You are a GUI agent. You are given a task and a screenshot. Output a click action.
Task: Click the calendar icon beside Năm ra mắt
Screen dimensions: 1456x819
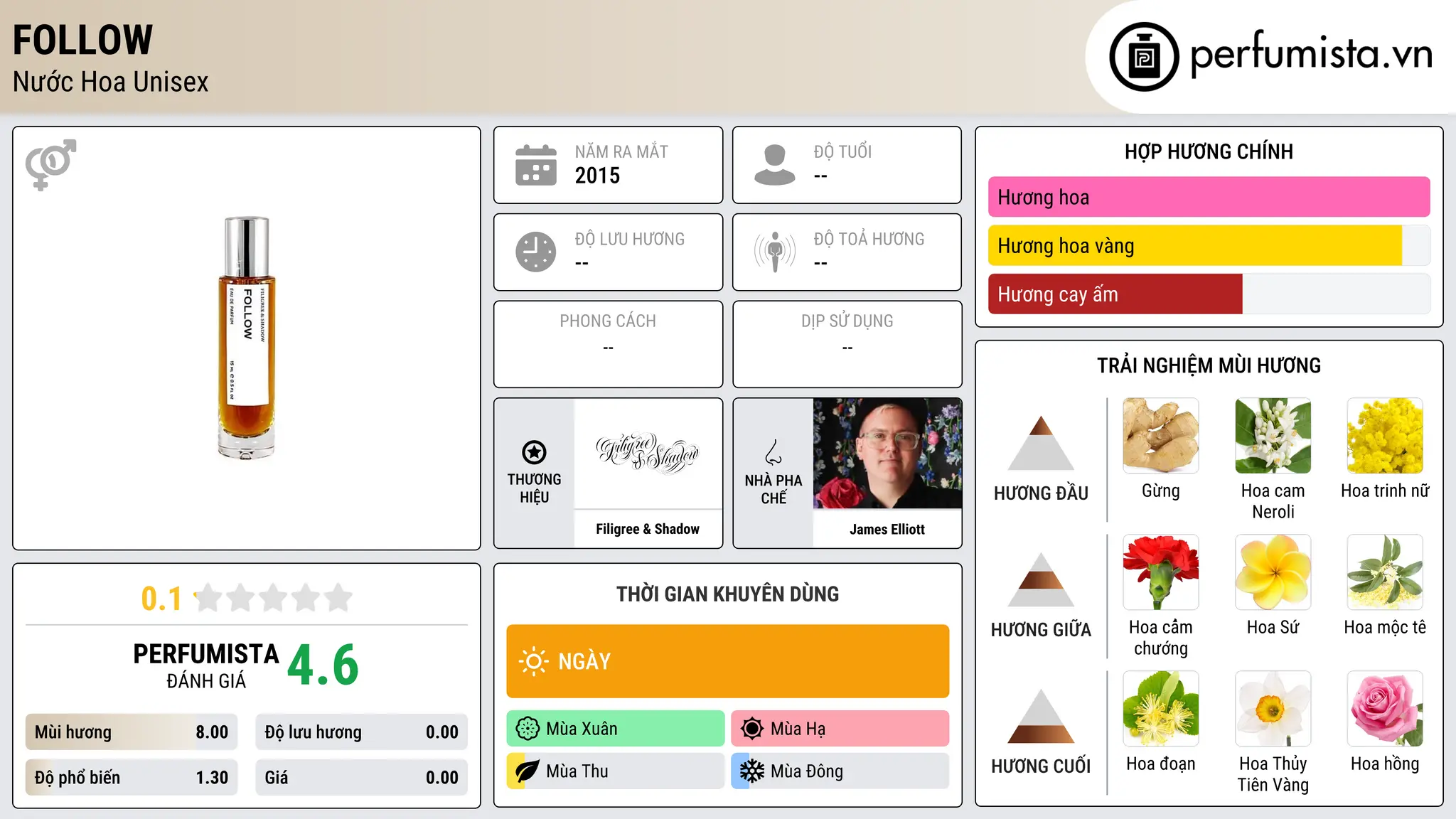(536, 165)
